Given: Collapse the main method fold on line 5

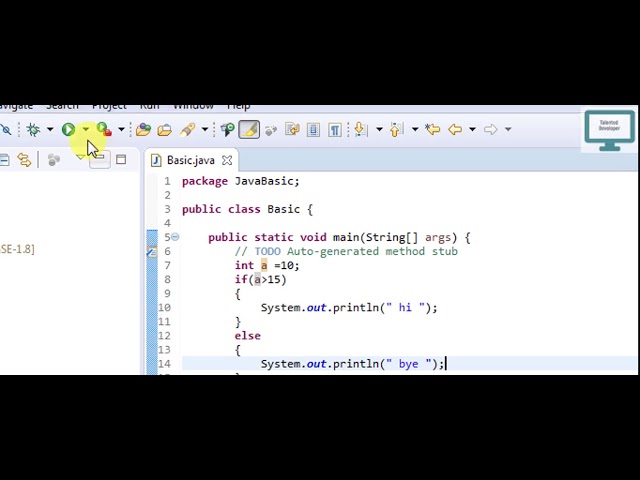Looking at the screenshot, I should point(175,237).
